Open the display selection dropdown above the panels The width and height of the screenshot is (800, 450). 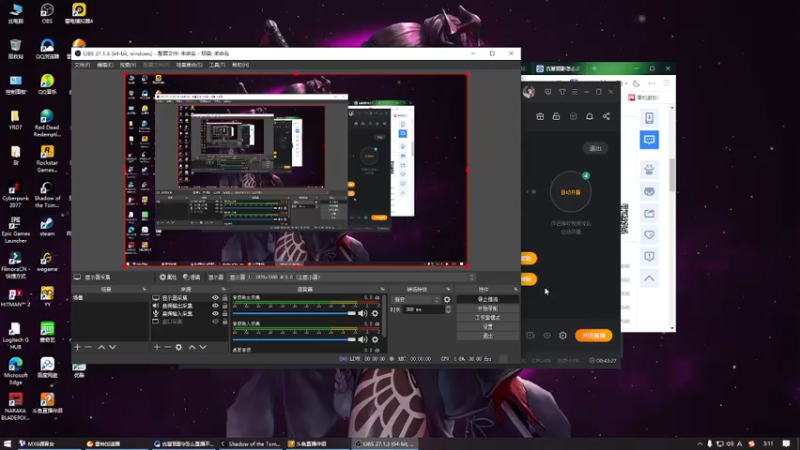(352, 277)
